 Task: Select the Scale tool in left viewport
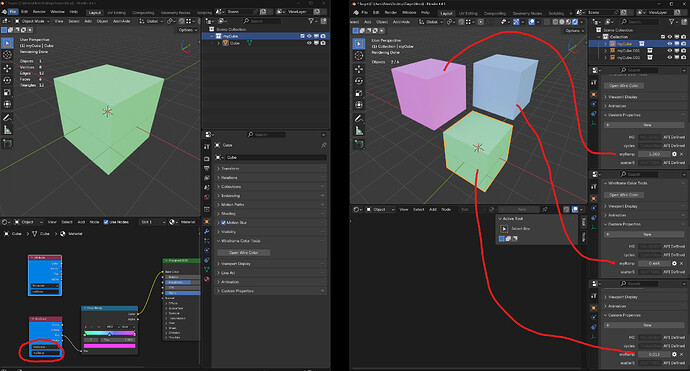(x=7, y=92)
